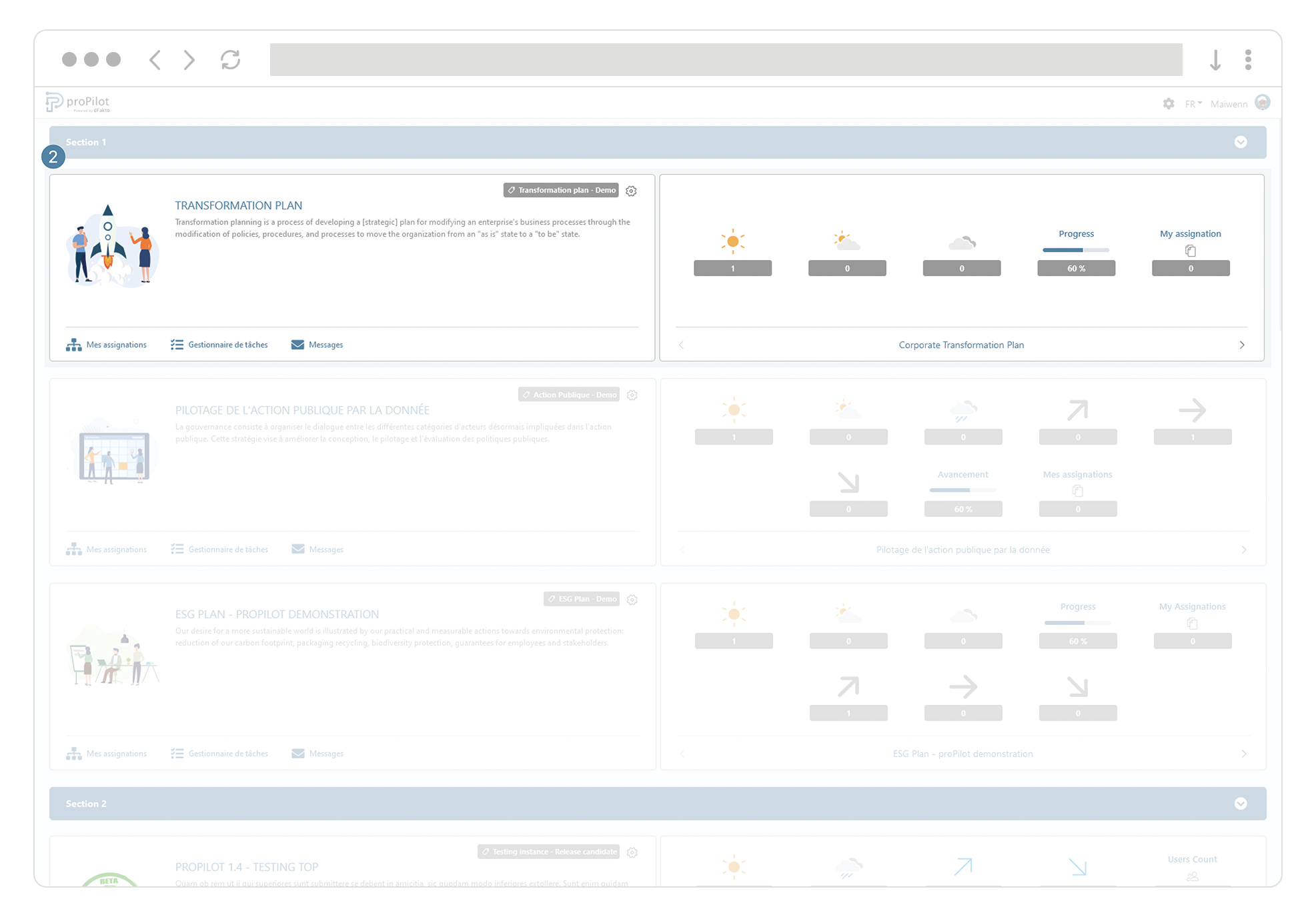Open the gear menu on the Transformation Plan card
Screen dimensions: 1316x923
[x=632, y=191]
